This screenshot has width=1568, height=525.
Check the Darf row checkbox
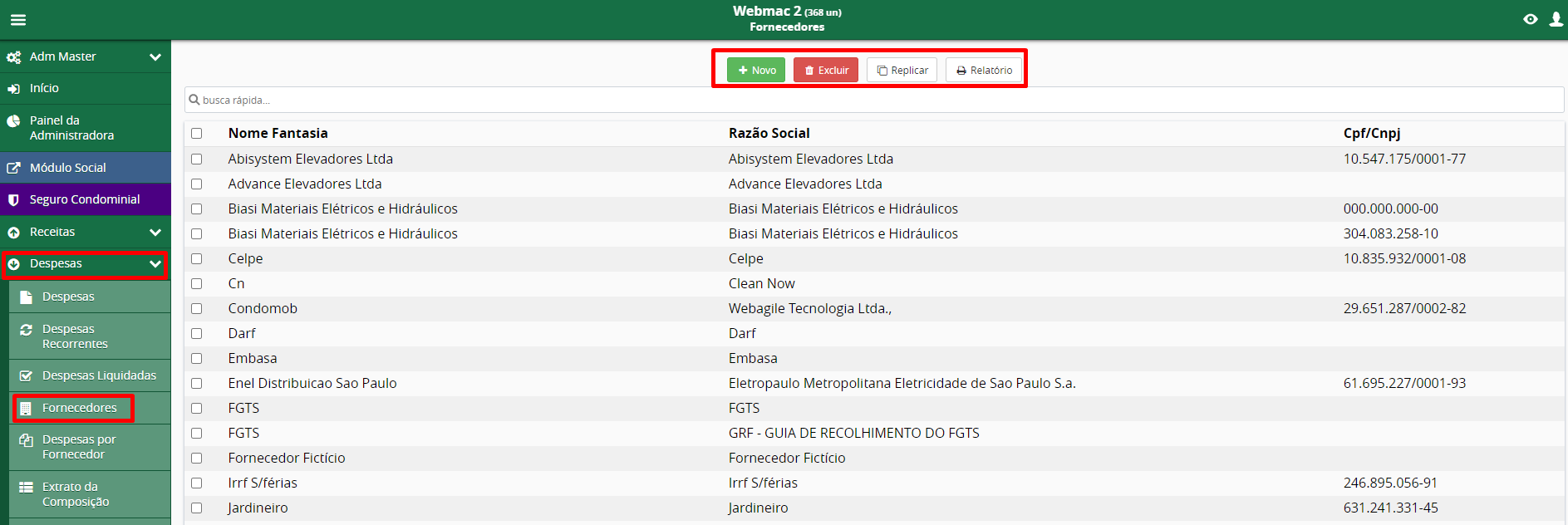[197, 333]
